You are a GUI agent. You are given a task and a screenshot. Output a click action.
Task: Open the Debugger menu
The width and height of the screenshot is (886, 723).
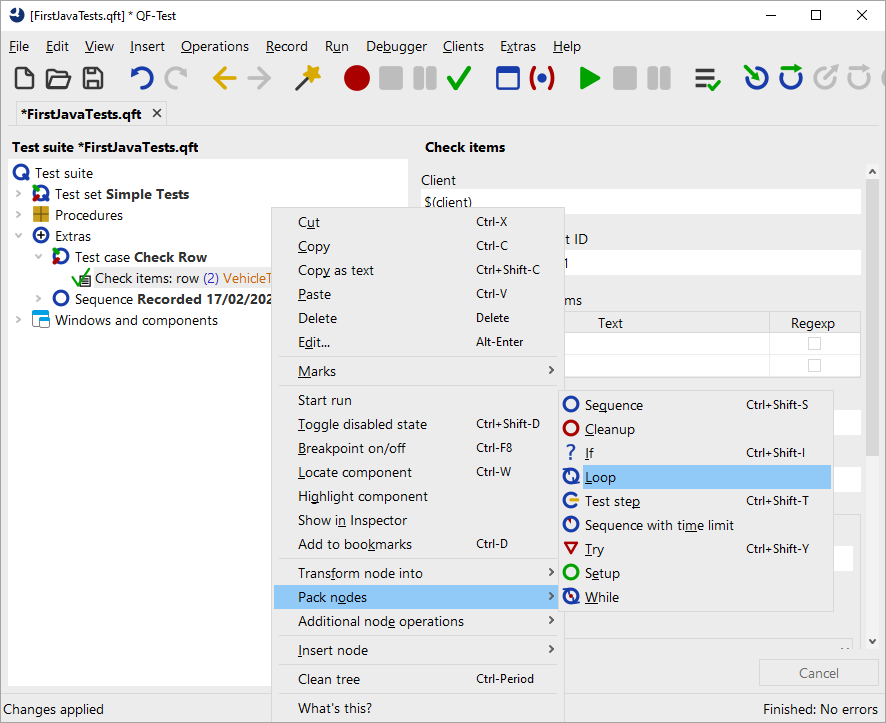[396, 46]
